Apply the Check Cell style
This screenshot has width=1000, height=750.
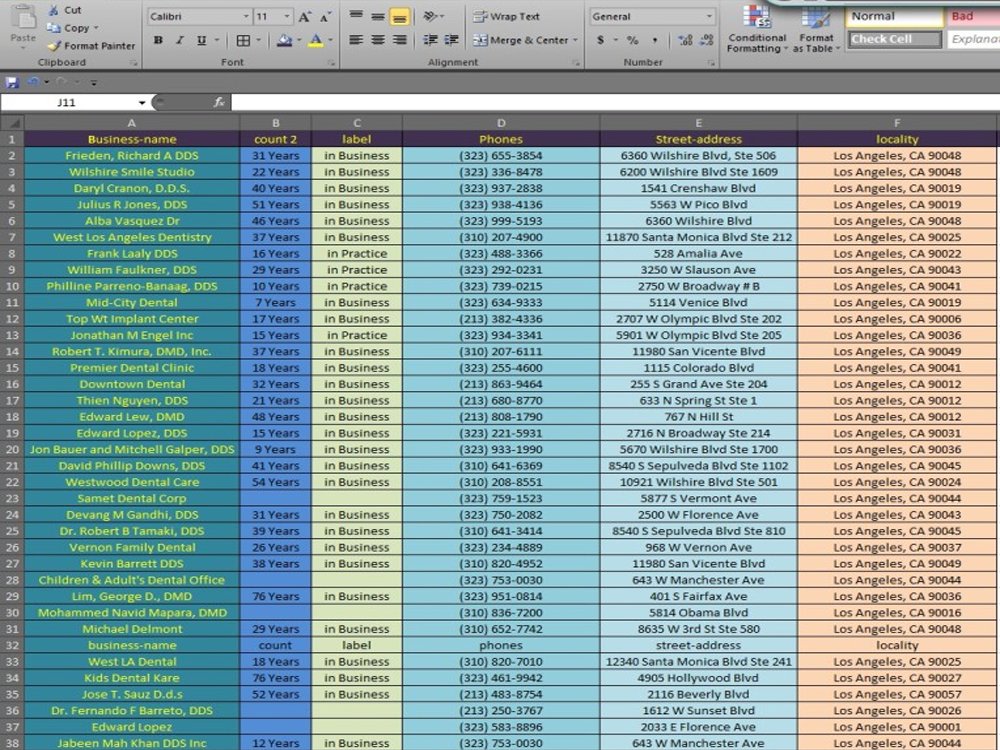[894, 40]
